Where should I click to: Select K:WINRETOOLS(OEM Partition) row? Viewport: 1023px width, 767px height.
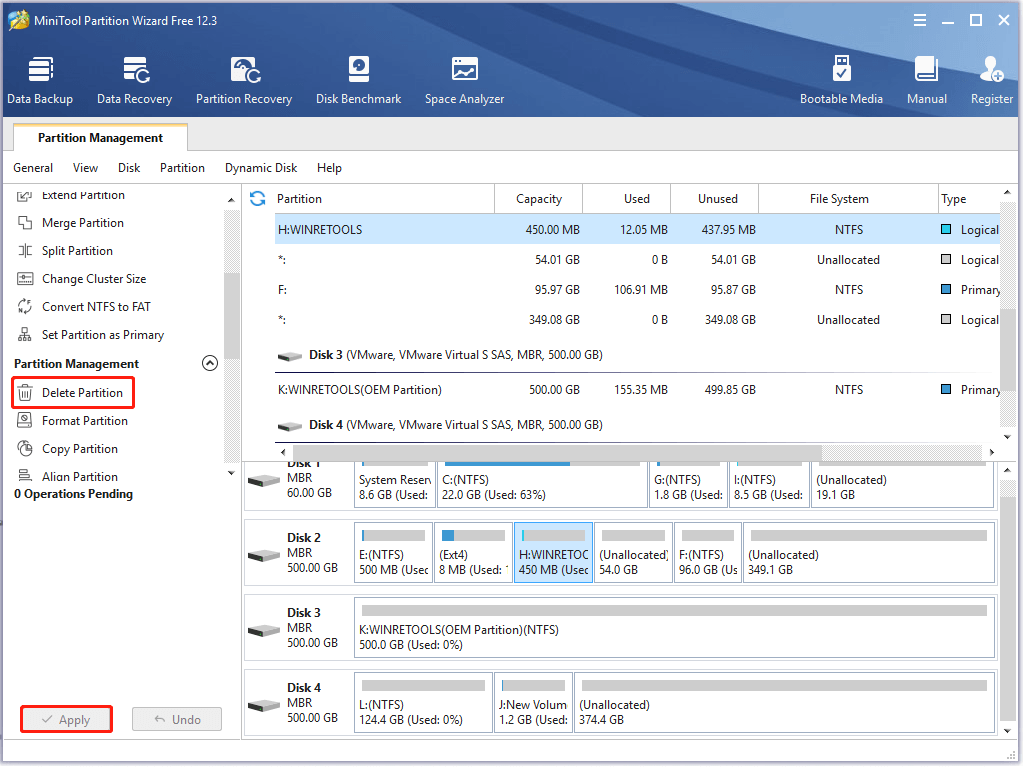coord(637,389)
